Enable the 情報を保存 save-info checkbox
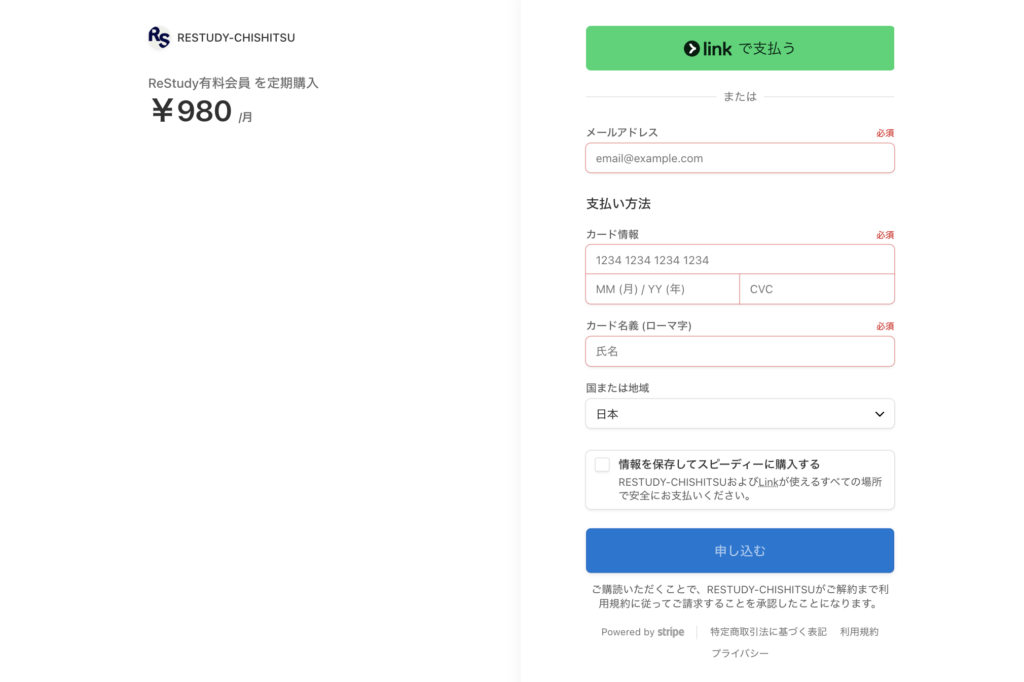Screen dimensions: 1024x682 pyautogui.click(x=602, y=464)
